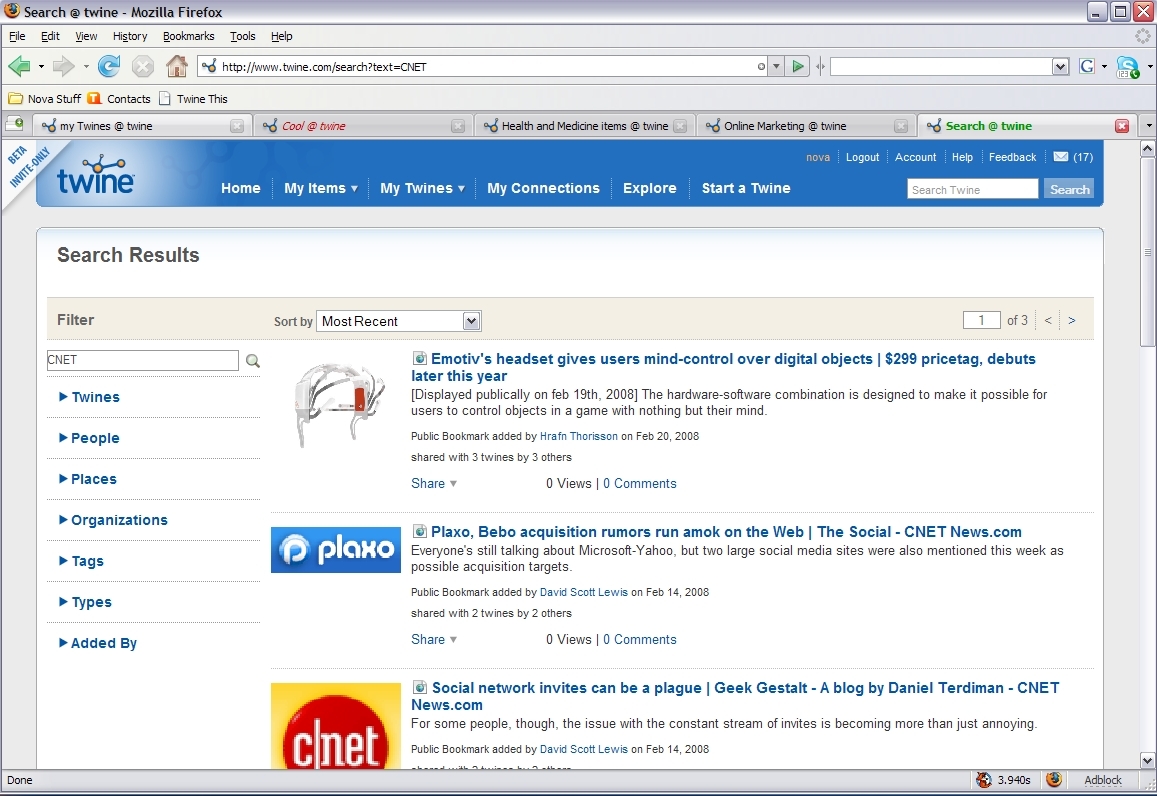Click the browser Back arrow button

[19, 66]
